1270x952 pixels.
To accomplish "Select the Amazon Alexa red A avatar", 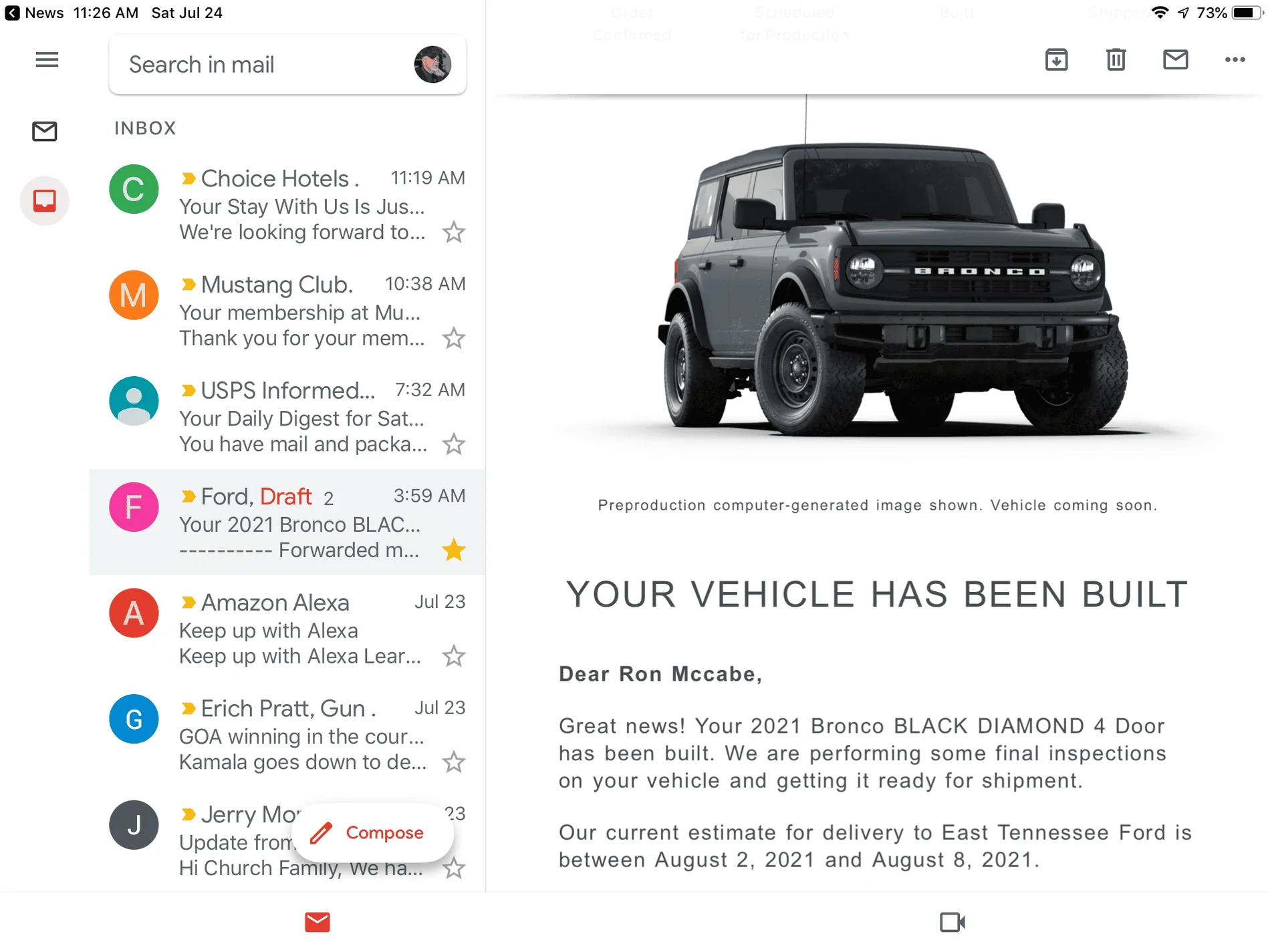I will pyautogui.click(x=134, y=613).
